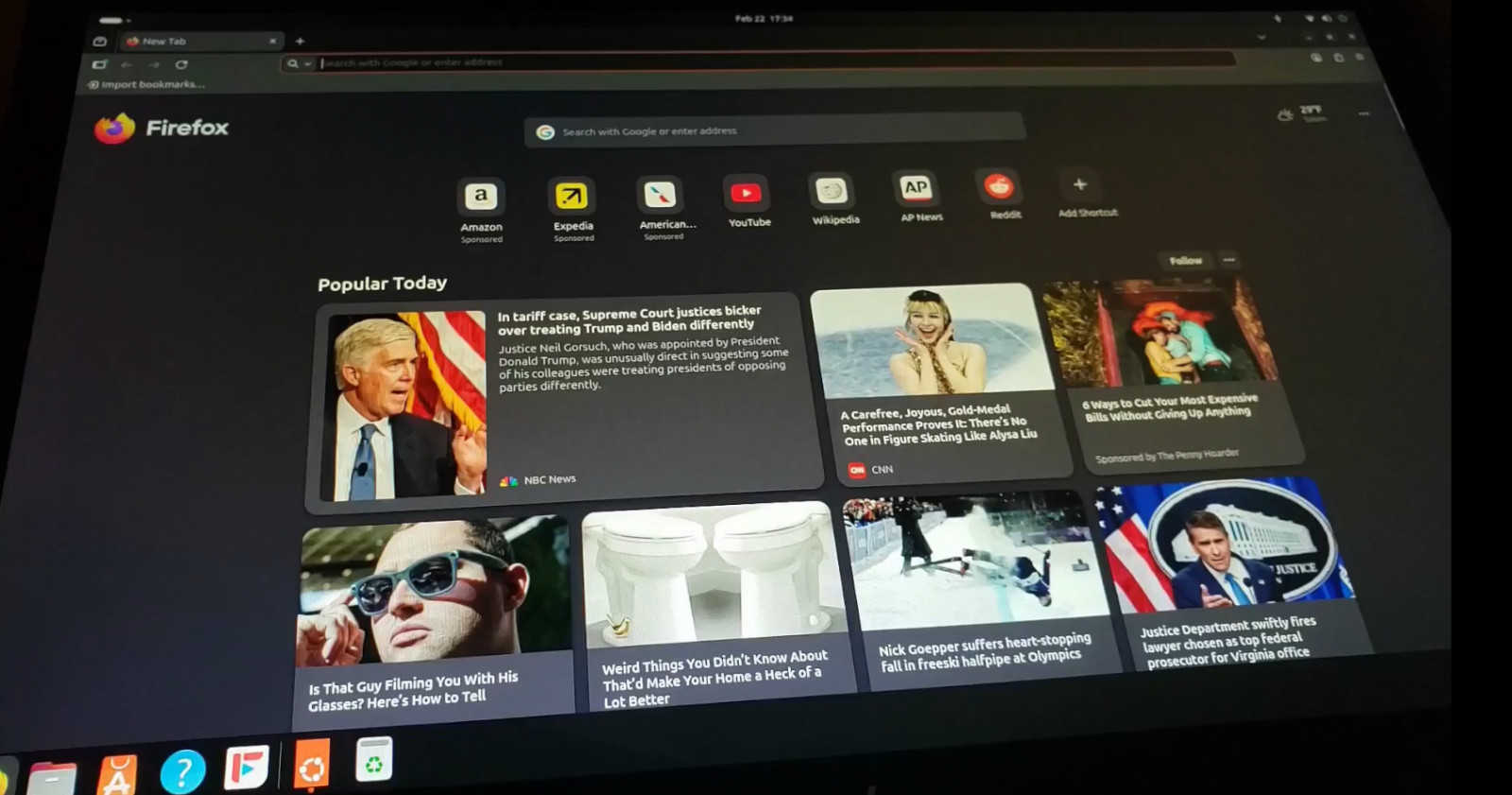Open a new tab with plus button
Viewport: 1512px width, 795px height.
click(x=300, y=41)
